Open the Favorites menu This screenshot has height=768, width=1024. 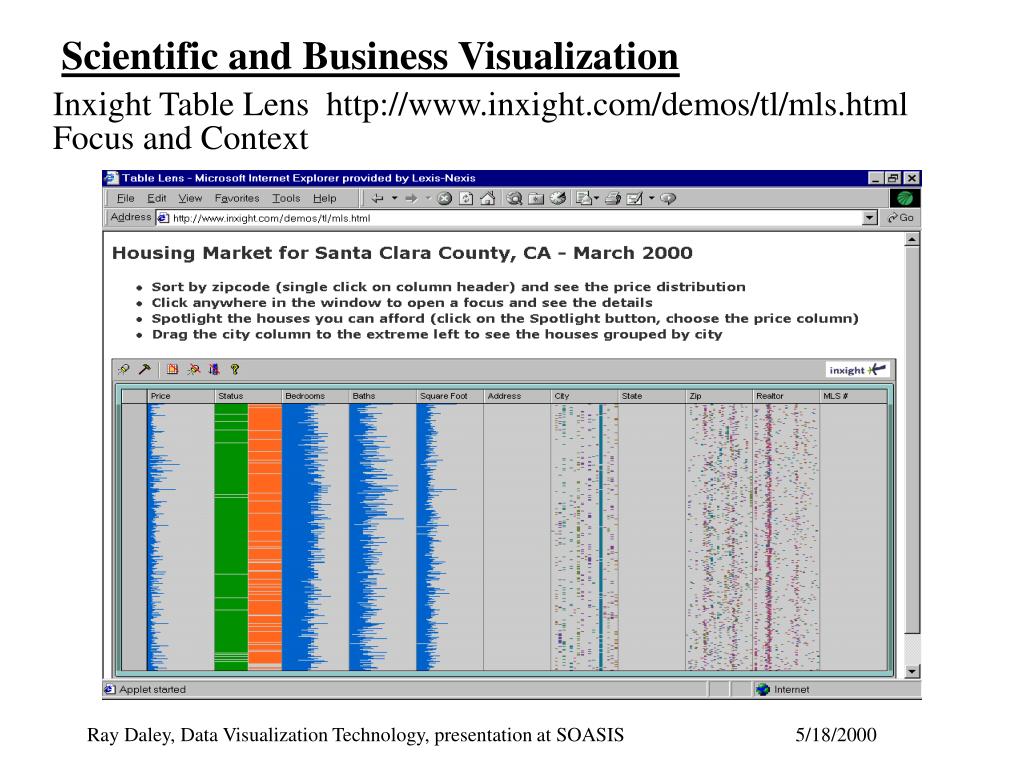click(x=237, y=199)
